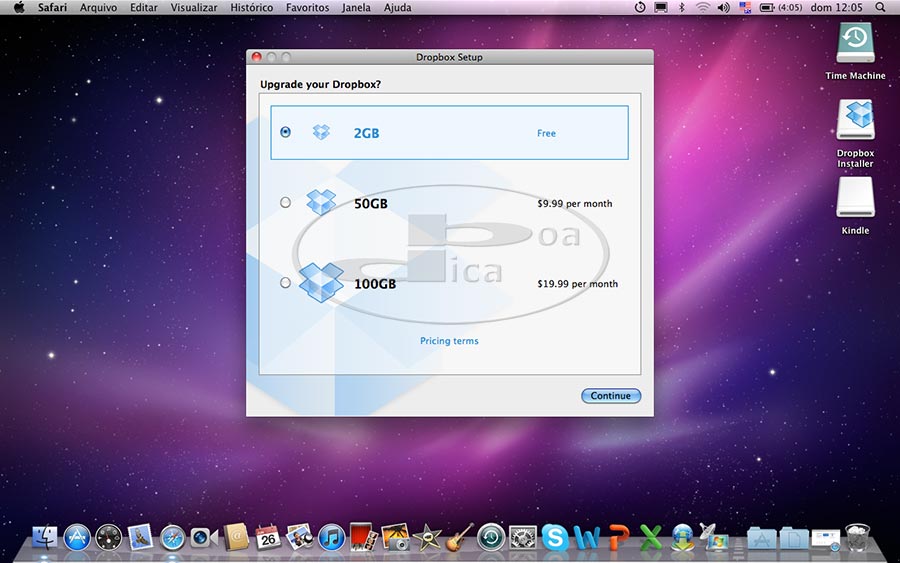Open Safari from the Dock
The image size is (900, 563).
pos(172,538)
